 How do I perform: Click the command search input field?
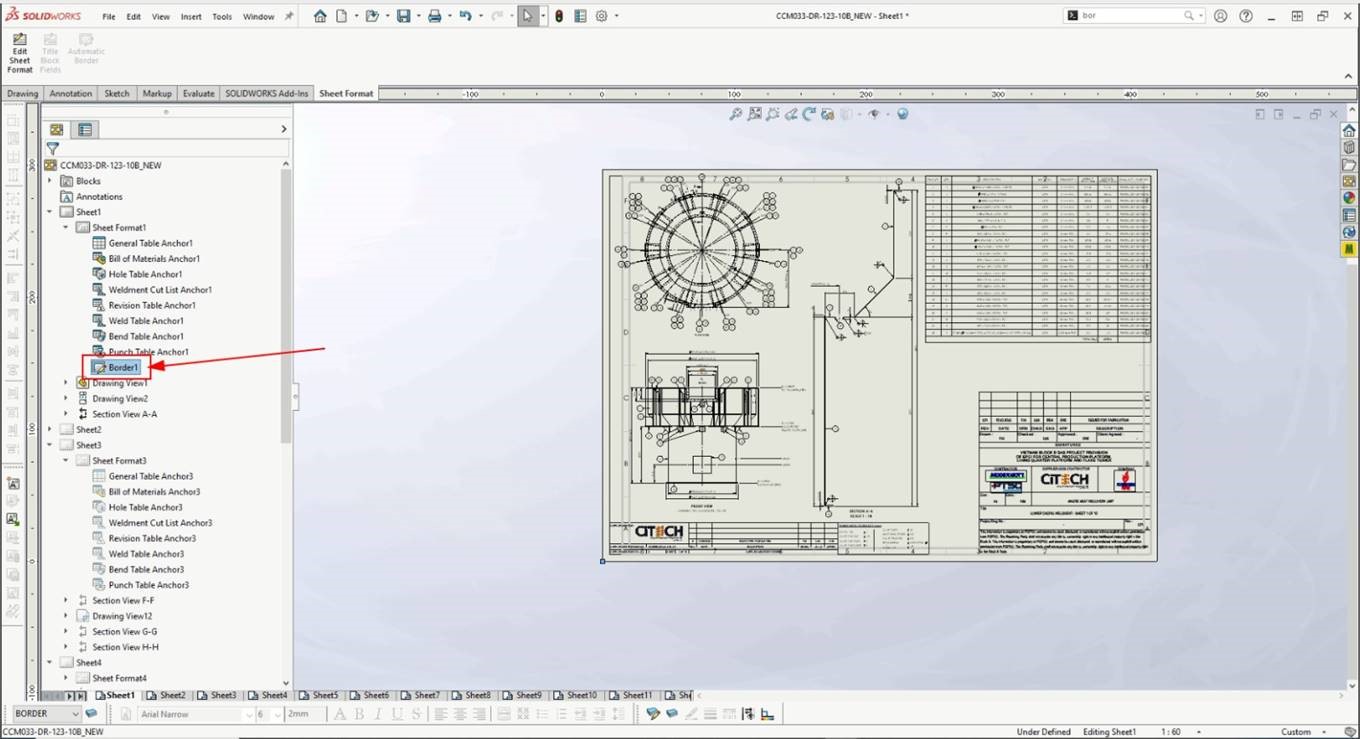(x=1130, y=16)
